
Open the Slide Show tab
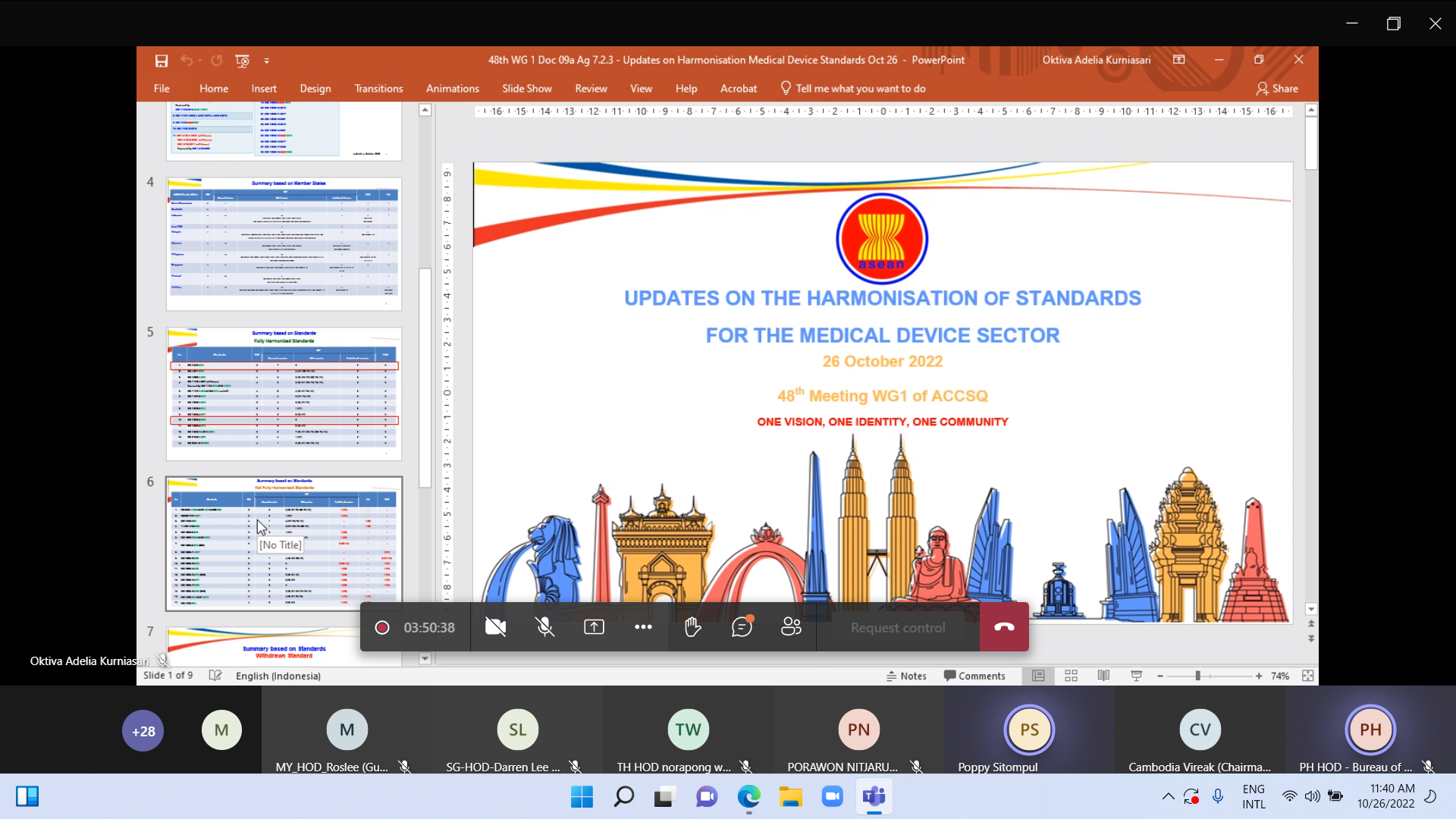point(527,89)
